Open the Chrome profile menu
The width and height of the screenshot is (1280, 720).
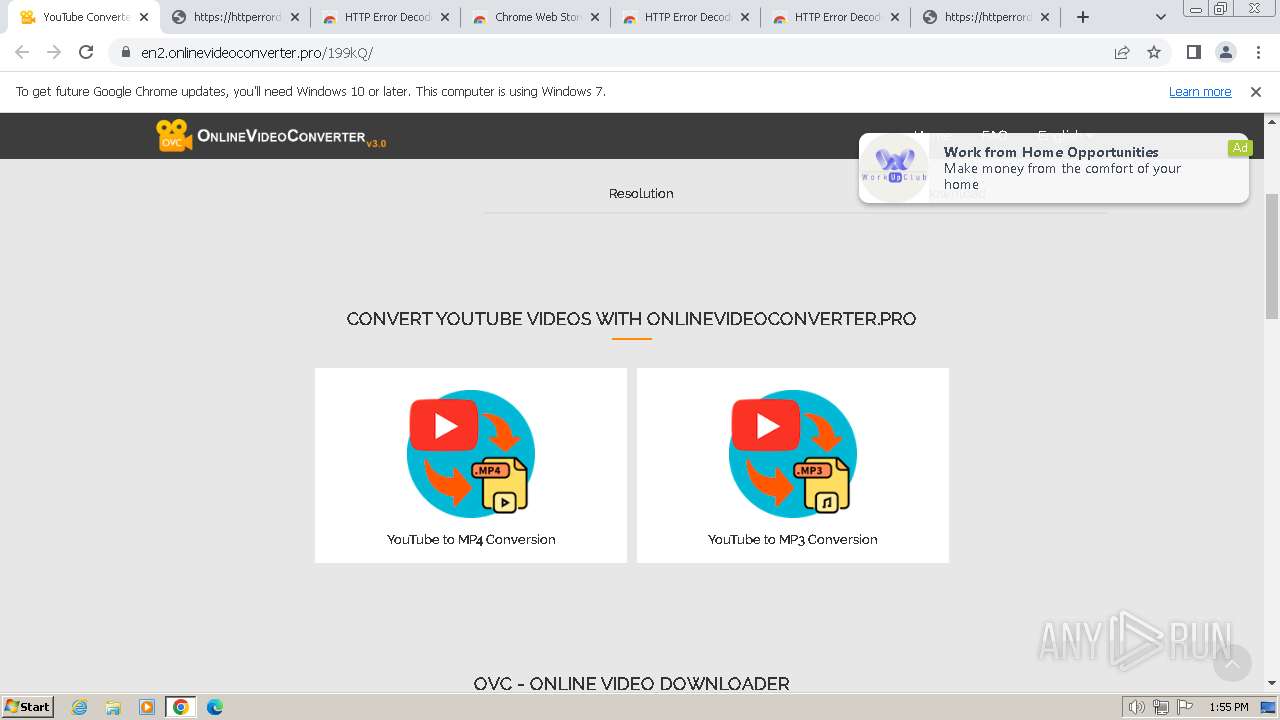[x=1225, y=52]
